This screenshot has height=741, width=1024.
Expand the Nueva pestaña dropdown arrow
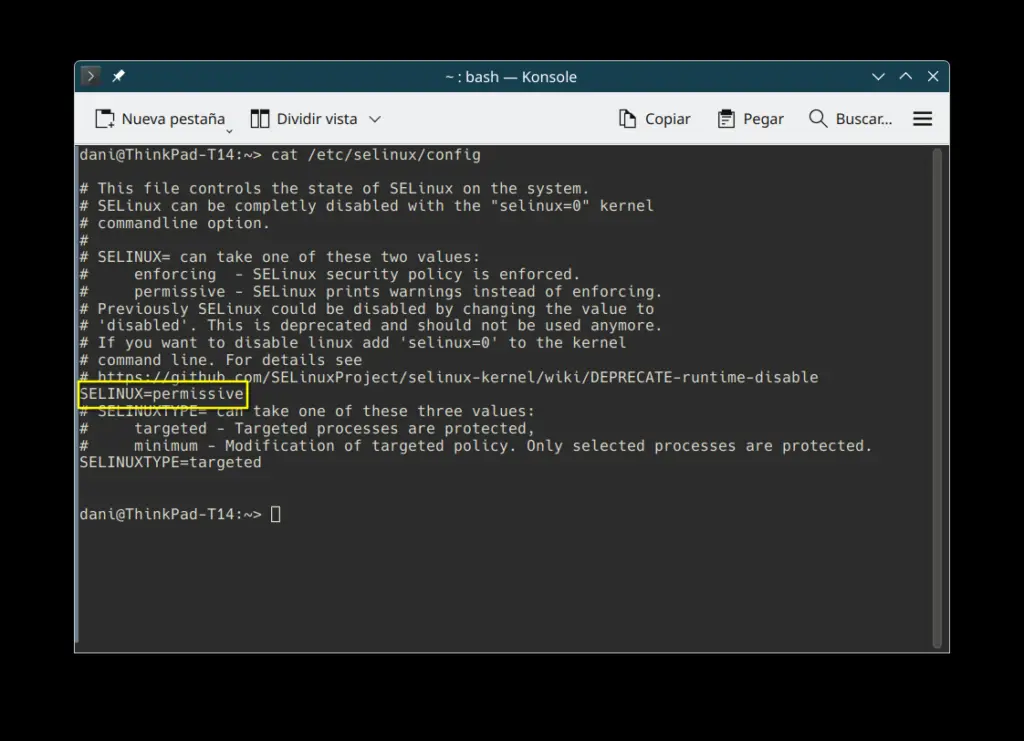click(x=229, y=130)
